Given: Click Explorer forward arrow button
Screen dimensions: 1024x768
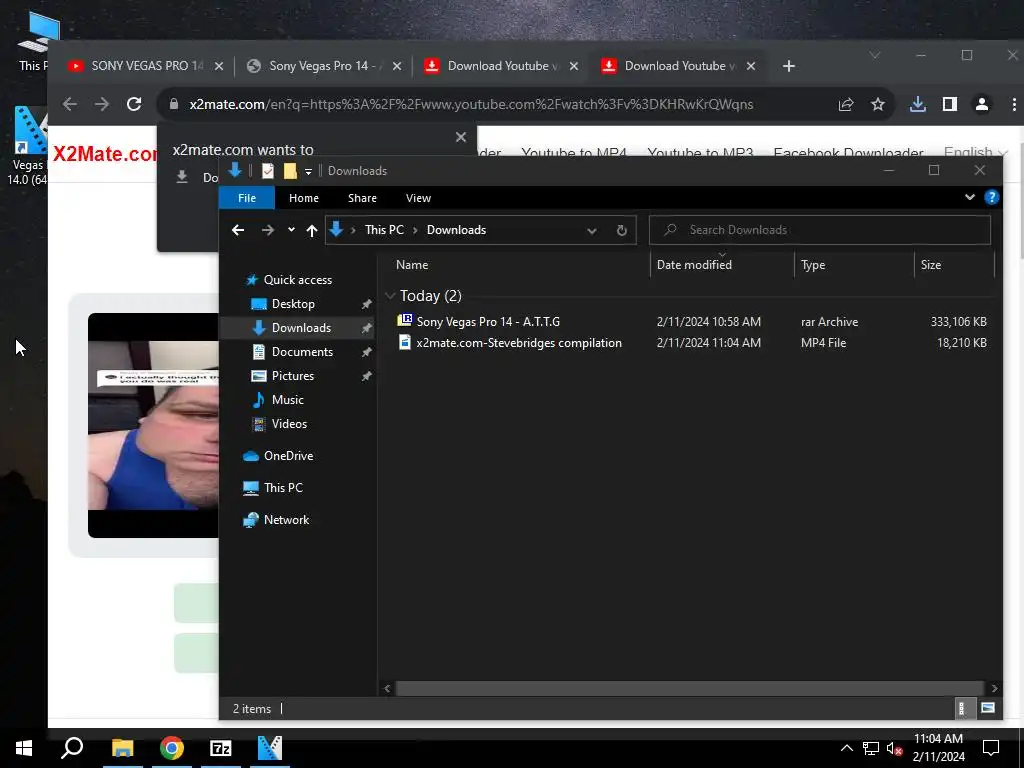Looking at the screenshot, I should [268, 230].
